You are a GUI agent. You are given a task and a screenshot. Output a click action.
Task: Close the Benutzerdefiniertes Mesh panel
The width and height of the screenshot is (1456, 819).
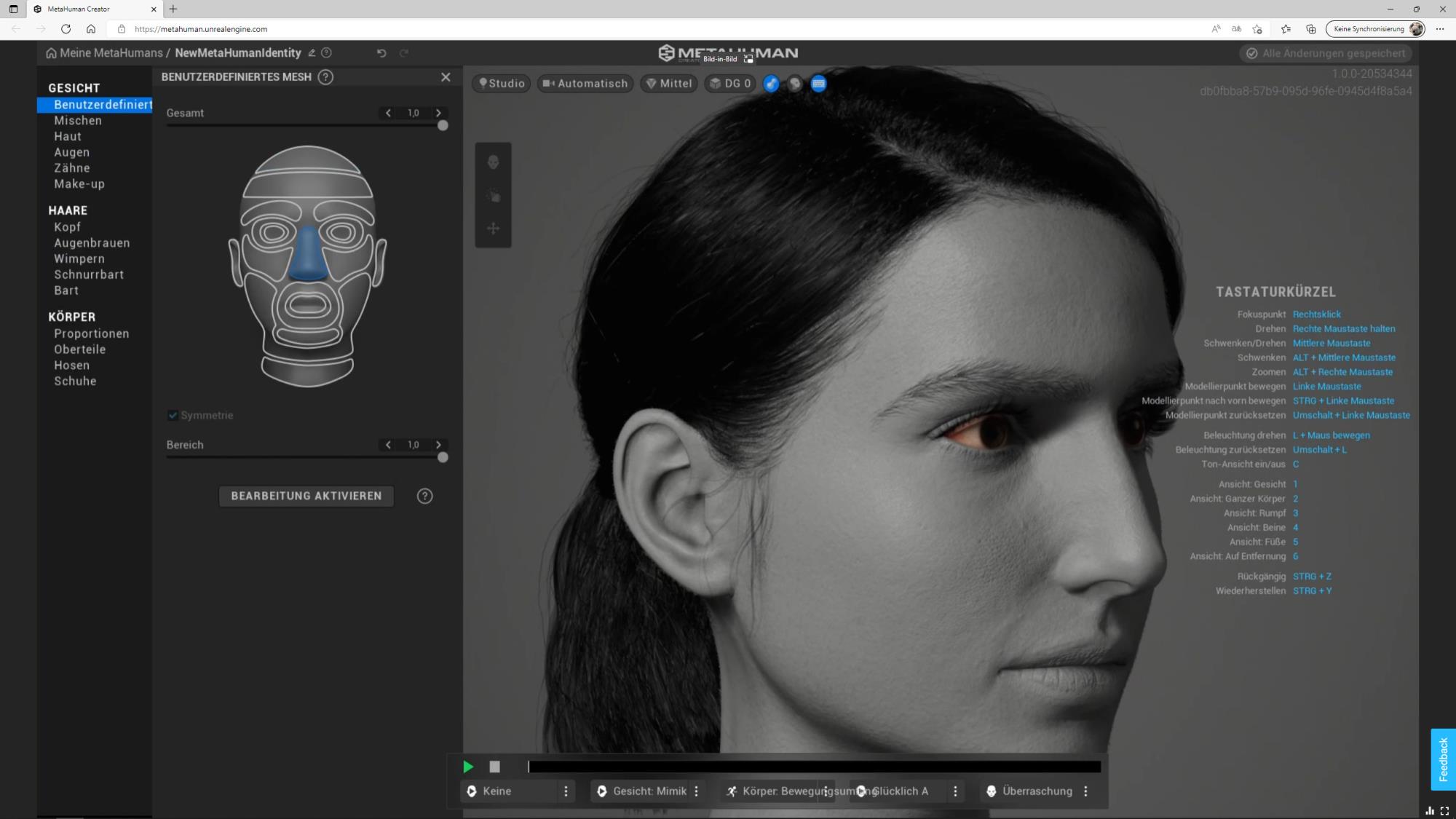click(x=446, y=77)
